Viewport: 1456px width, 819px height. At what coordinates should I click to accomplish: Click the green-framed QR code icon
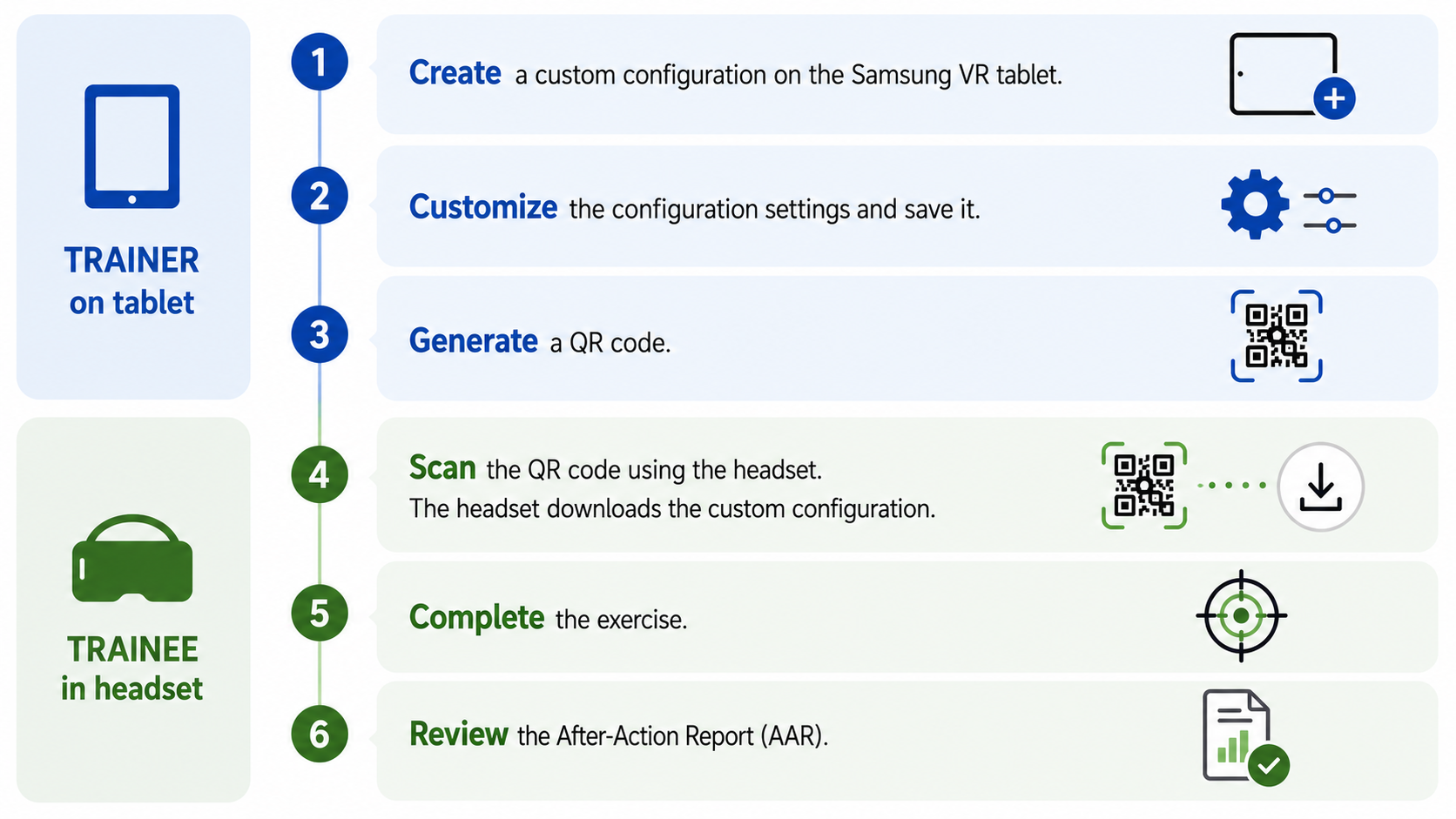[x=1144, y=486]
